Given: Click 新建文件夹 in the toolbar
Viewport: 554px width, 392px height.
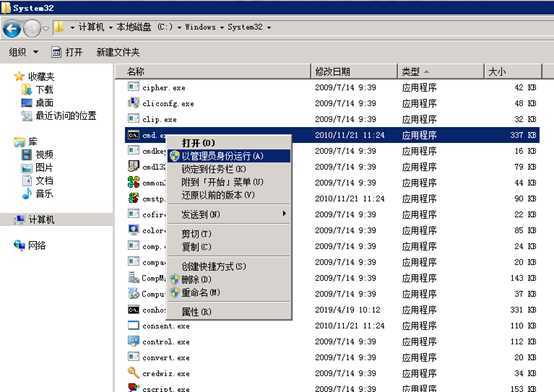Looking at the screenshot, I should 118,52.
